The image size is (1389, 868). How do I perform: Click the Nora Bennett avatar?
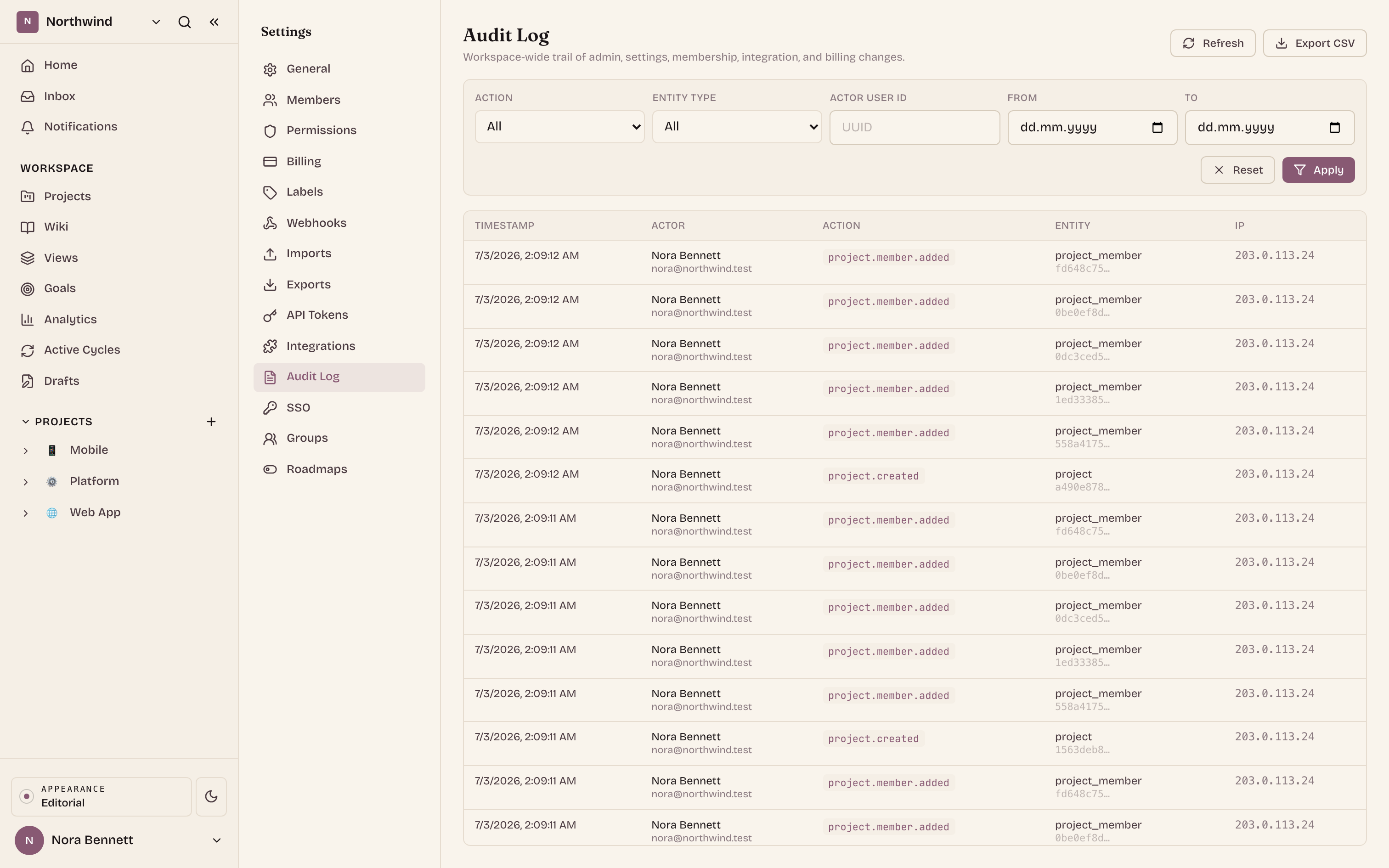point(29,840)
